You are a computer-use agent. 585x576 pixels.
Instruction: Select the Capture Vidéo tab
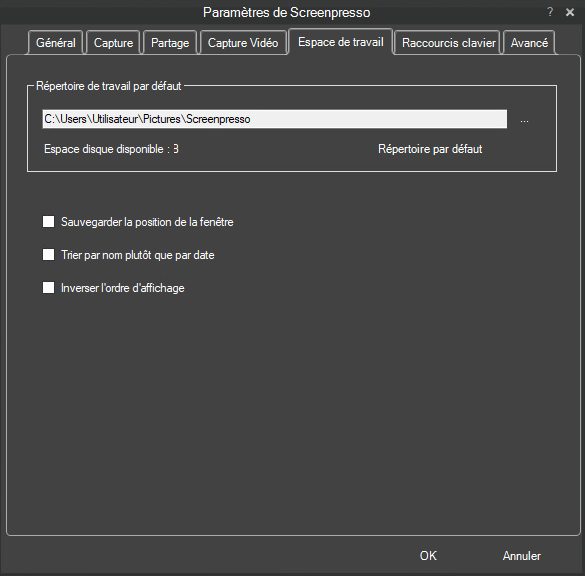243,43
